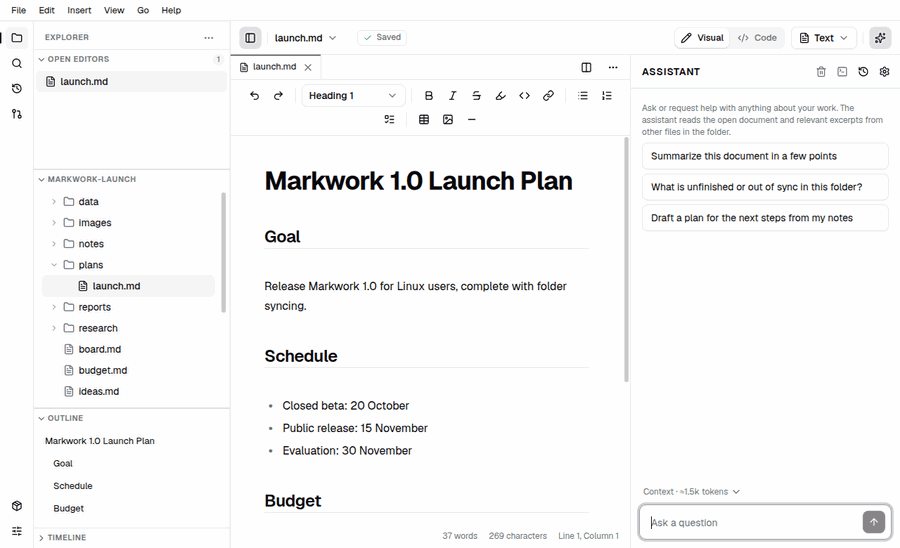Viewport: 900px width, 548px height.
Task: Click the undo arrow in toolbar
Action: point(254,95)
